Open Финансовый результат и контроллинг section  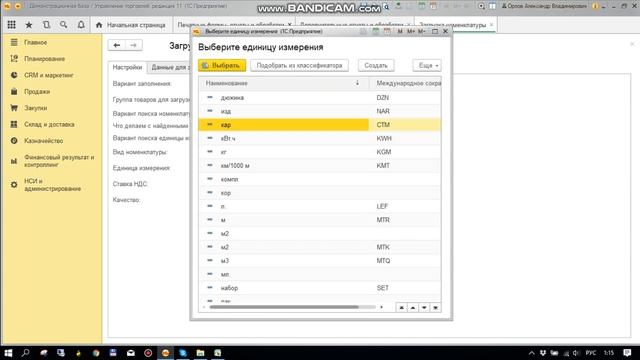click(59, 161)
